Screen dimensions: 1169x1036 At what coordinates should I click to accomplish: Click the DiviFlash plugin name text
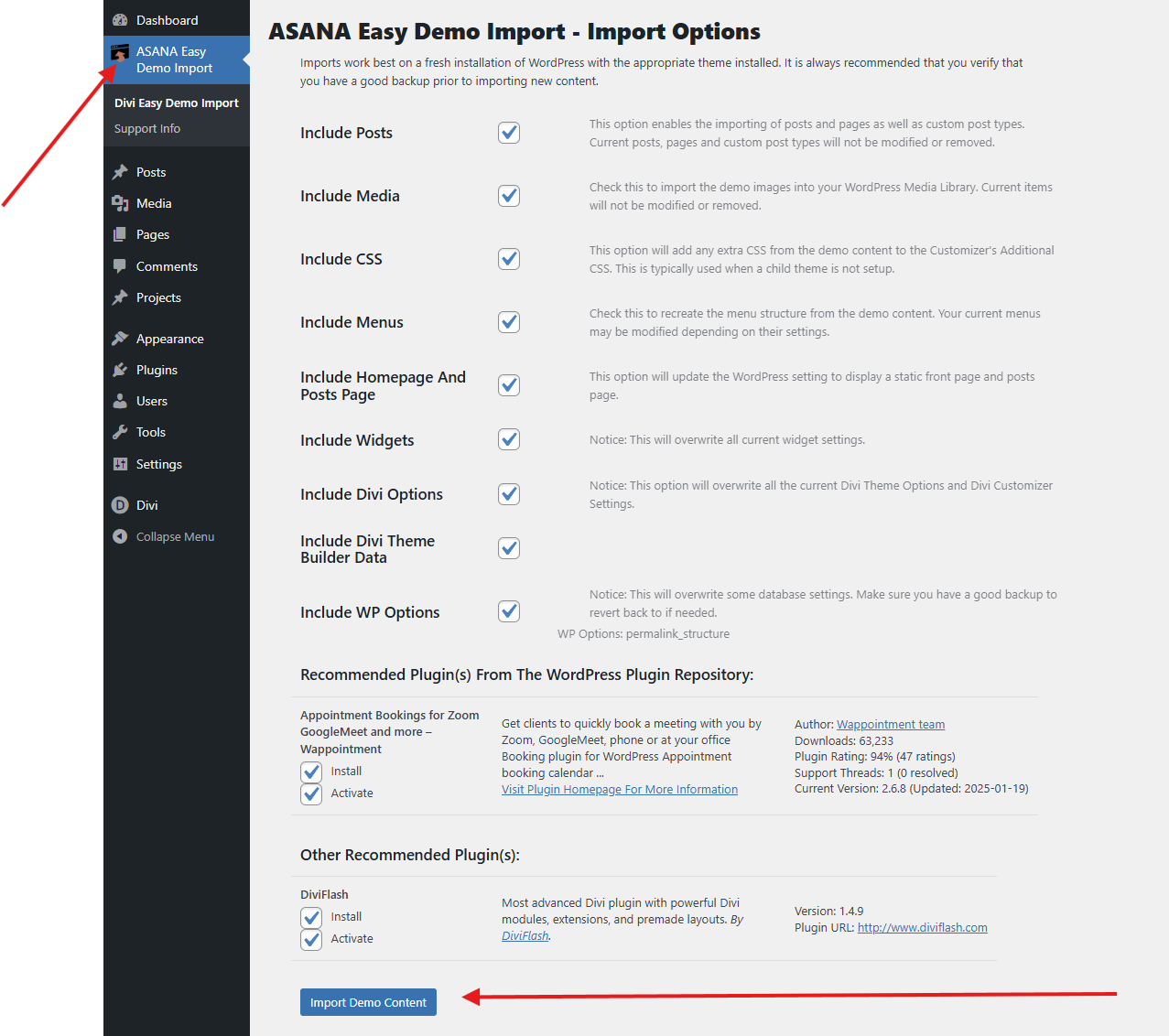324,895
